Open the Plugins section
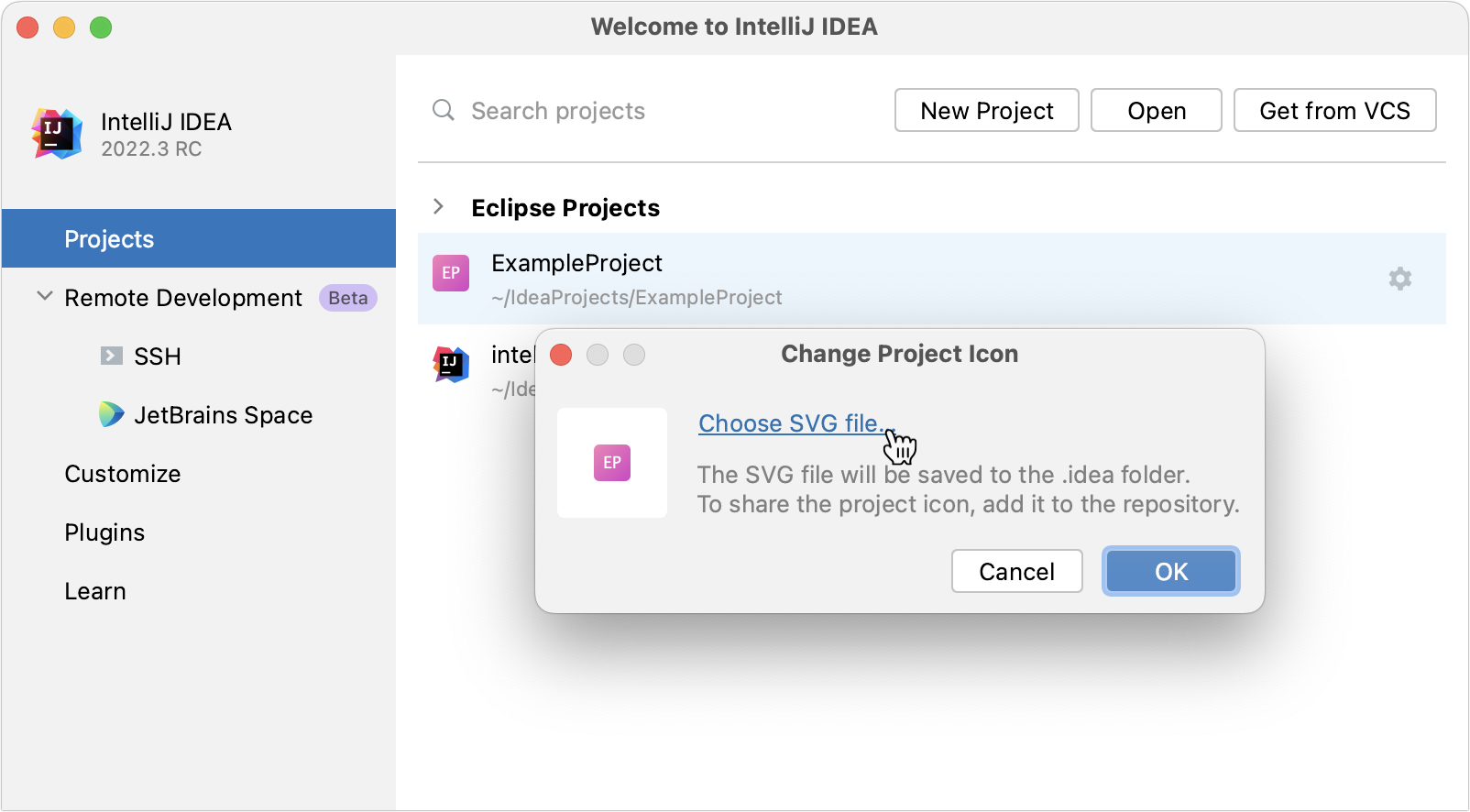The width and height of the screenshot is (1470, 812). point(104,532)
